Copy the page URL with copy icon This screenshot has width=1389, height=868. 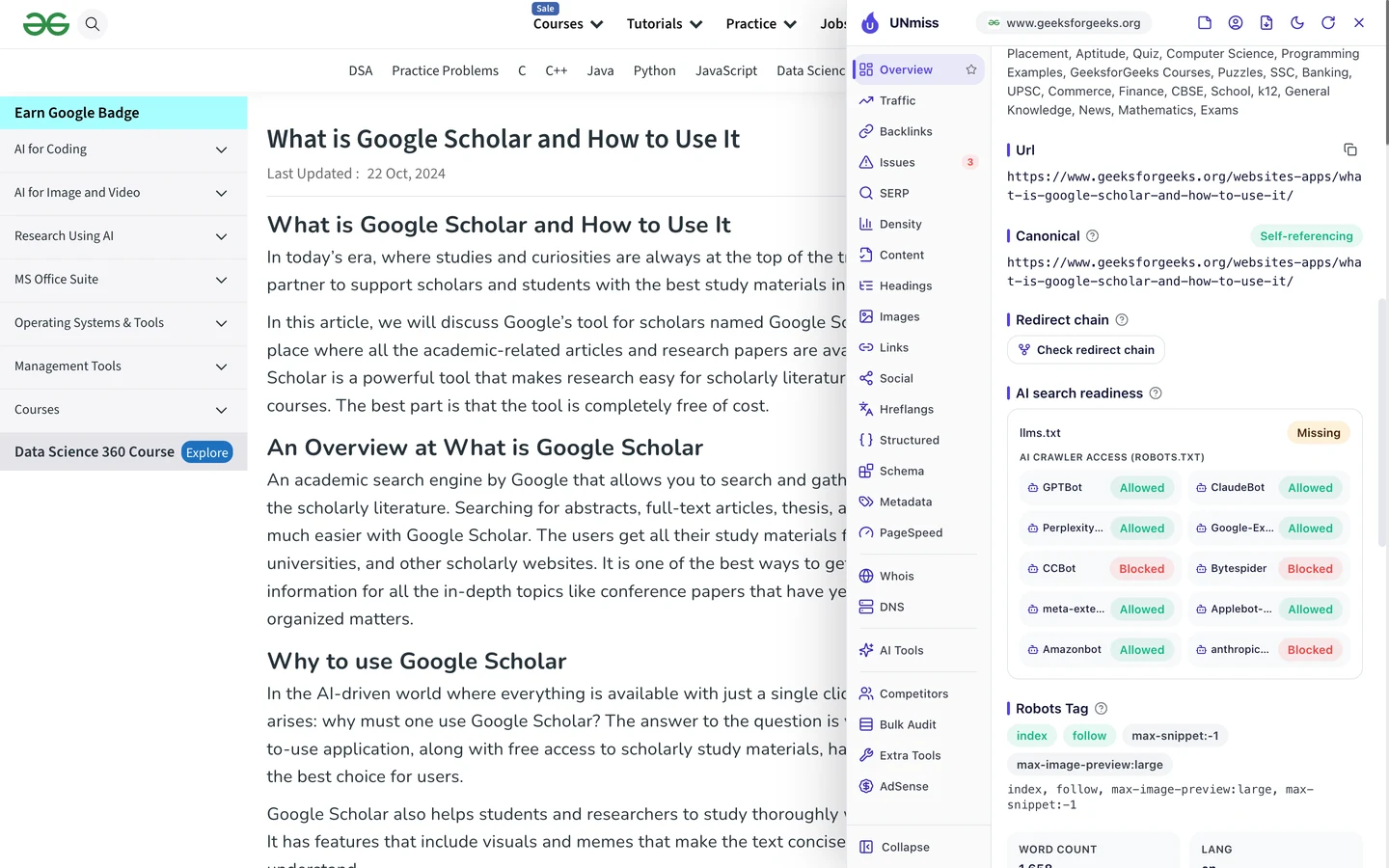pos(1350,149)
